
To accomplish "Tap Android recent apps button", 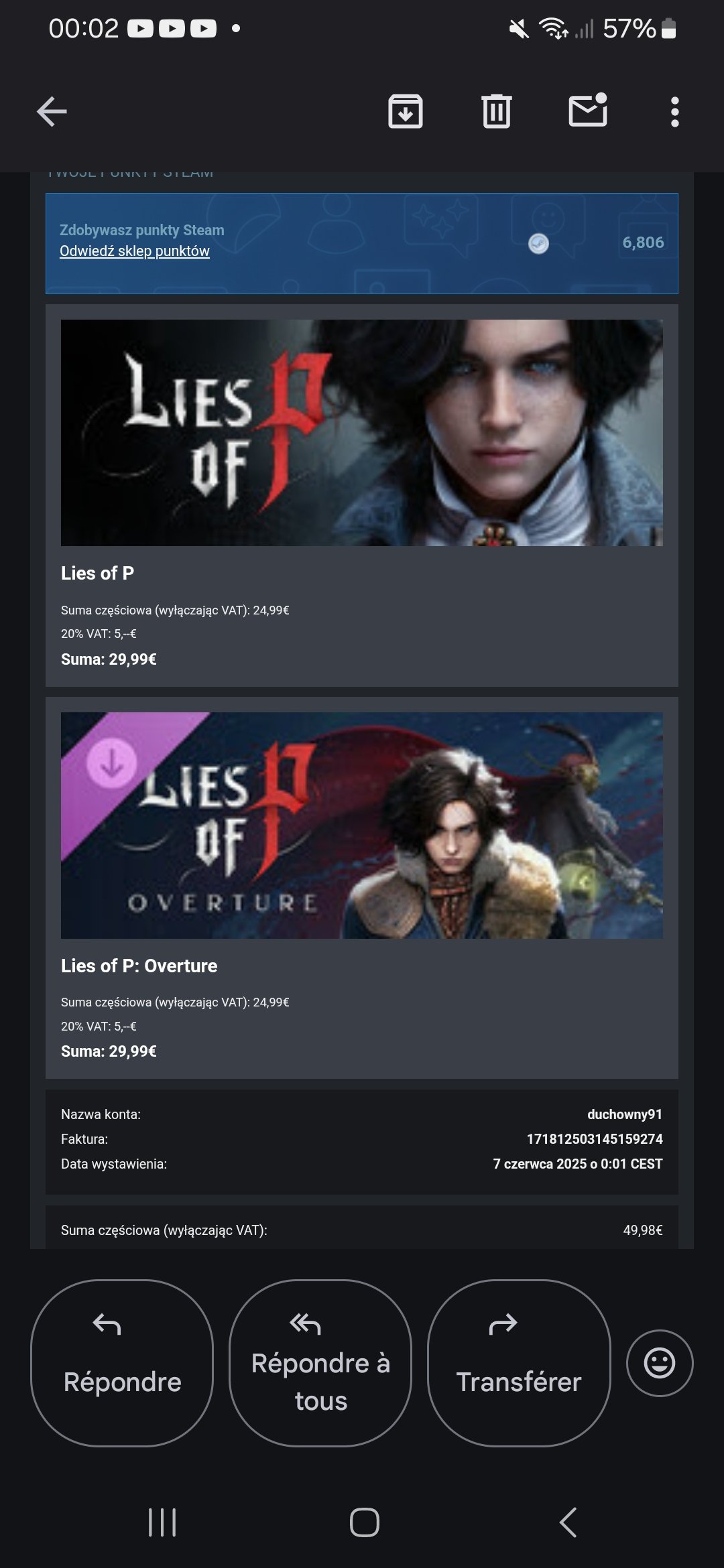I will coord(162,1522).
